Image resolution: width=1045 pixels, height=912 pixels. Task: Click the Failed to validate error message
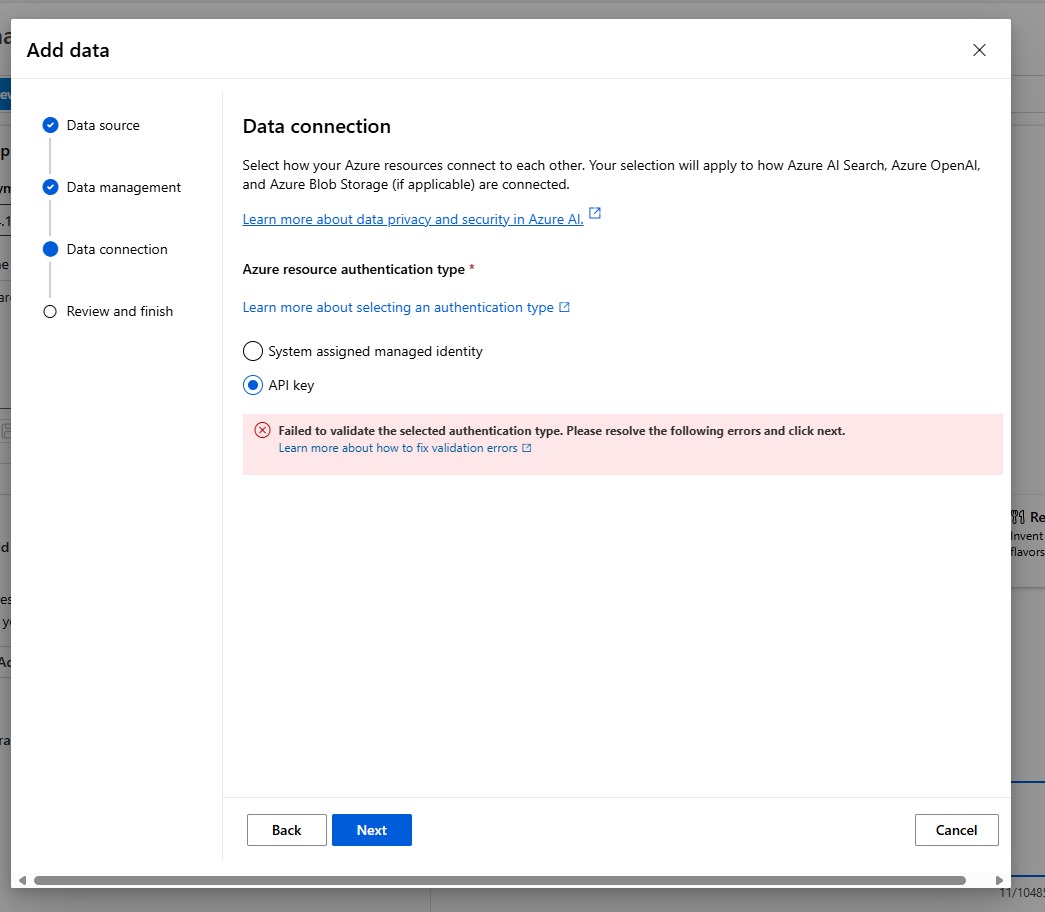[x=562, y=431]
